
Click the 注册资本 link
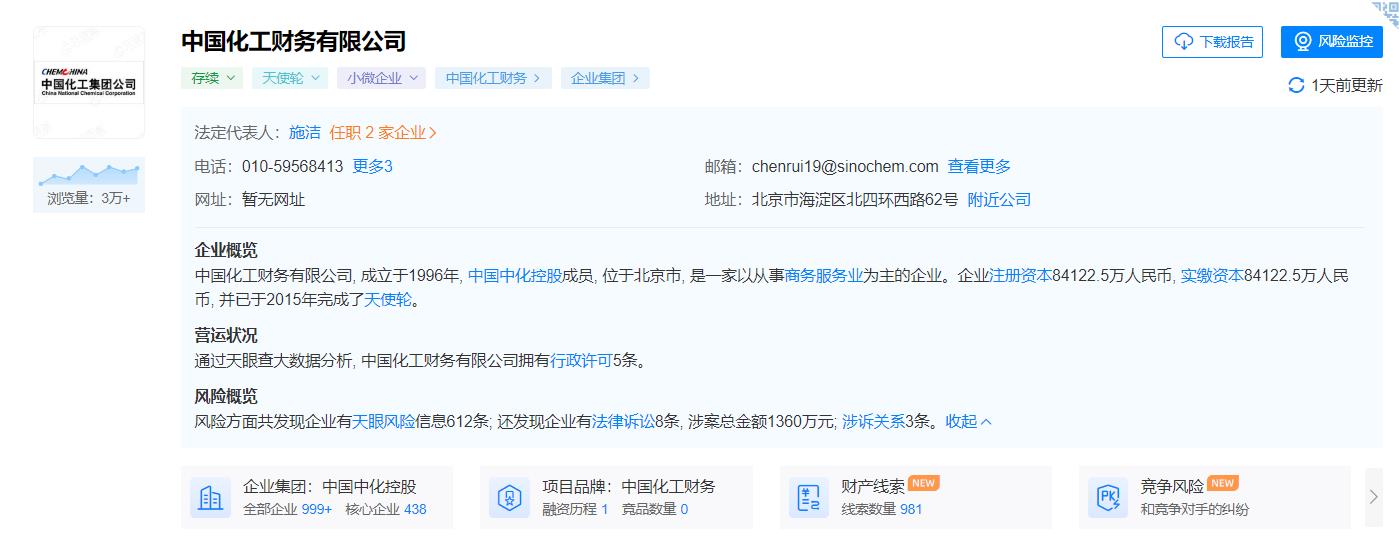1021,276
